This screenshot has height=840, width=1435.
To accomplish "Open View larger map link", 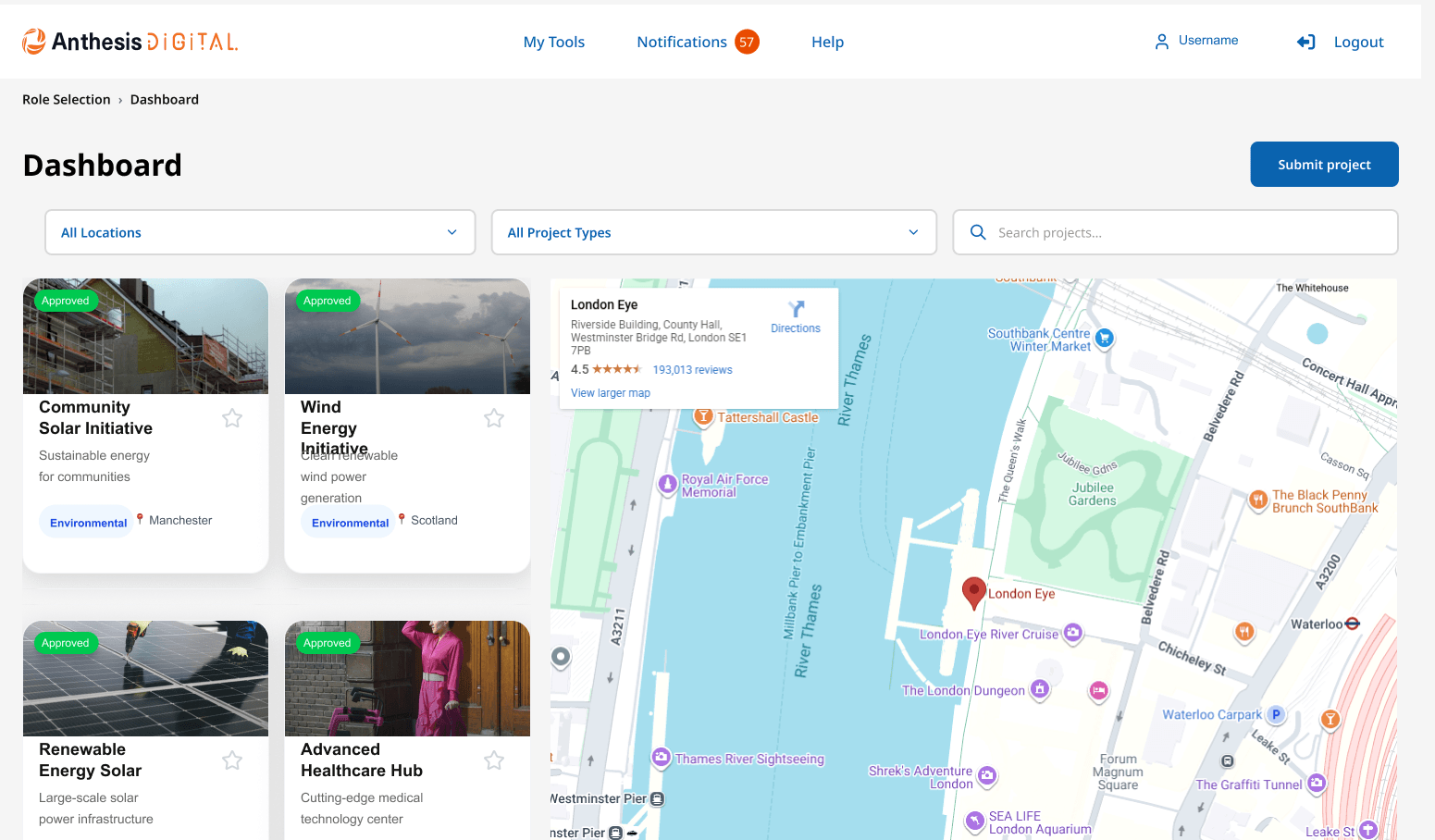I will [610, 393].
